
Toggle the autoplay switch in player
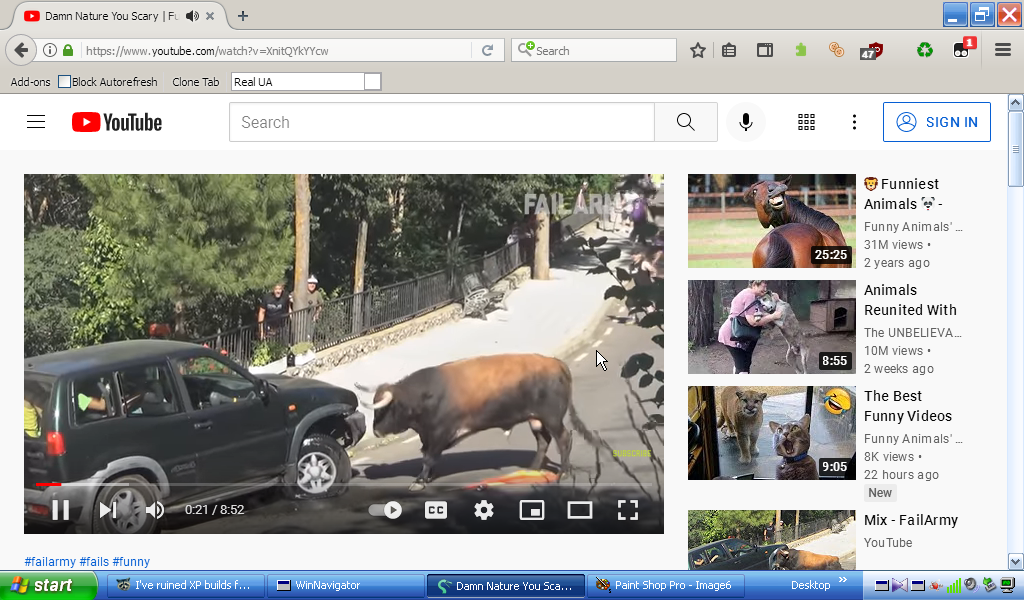coord(385,510)
